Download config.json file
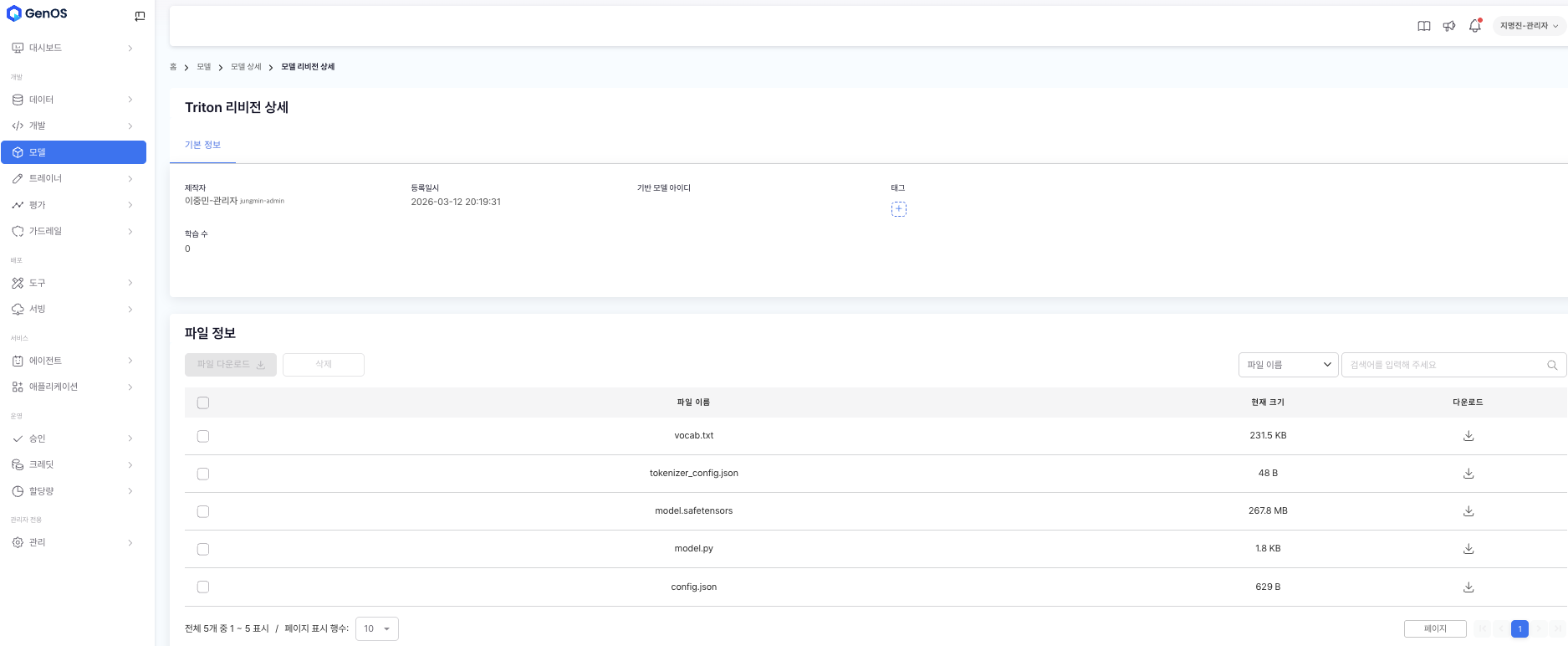The width and height of the screenshot is (1568, 646). click(x=1468, y=587)
